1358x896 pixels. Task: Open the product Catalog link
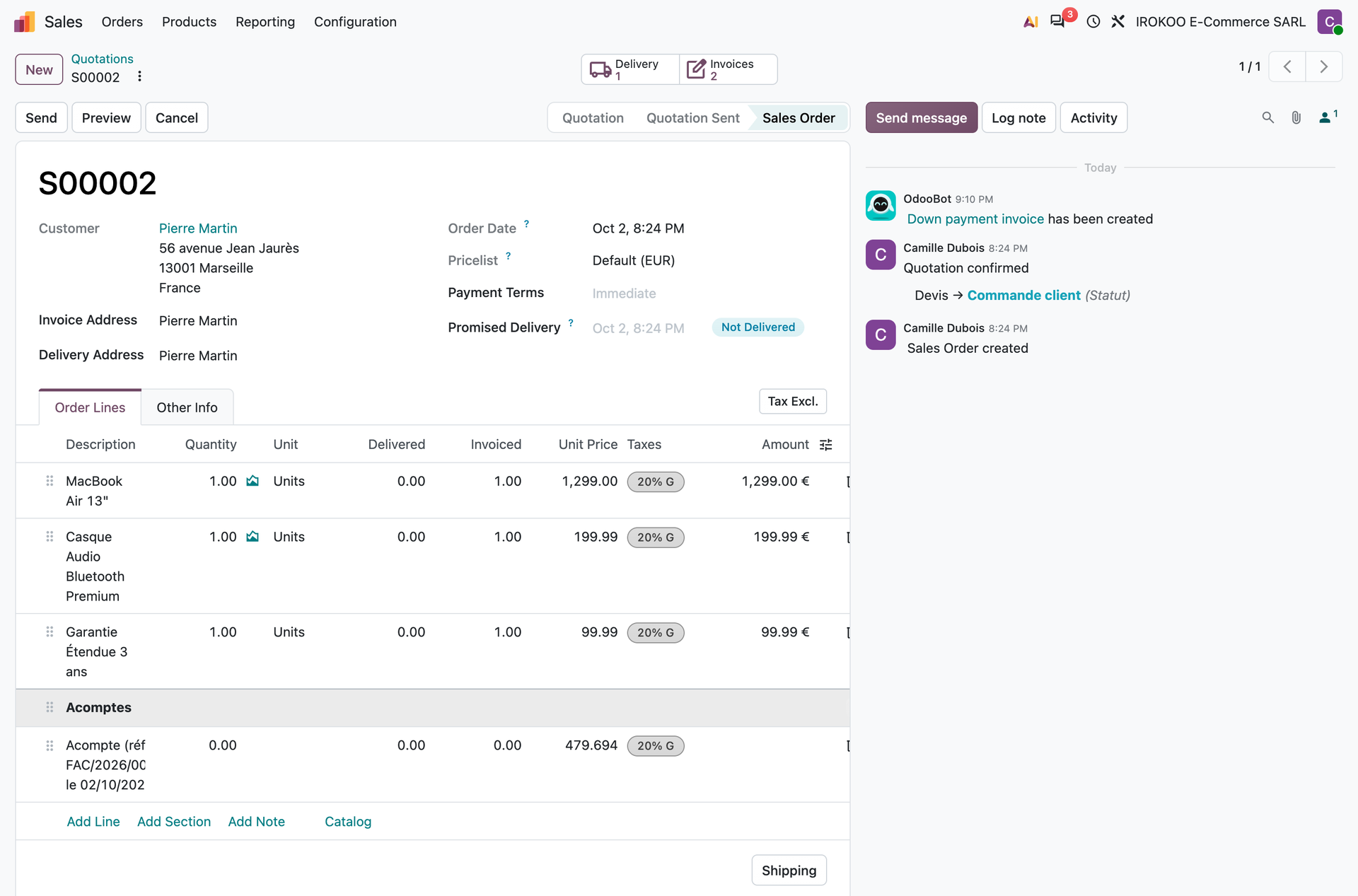348,822
